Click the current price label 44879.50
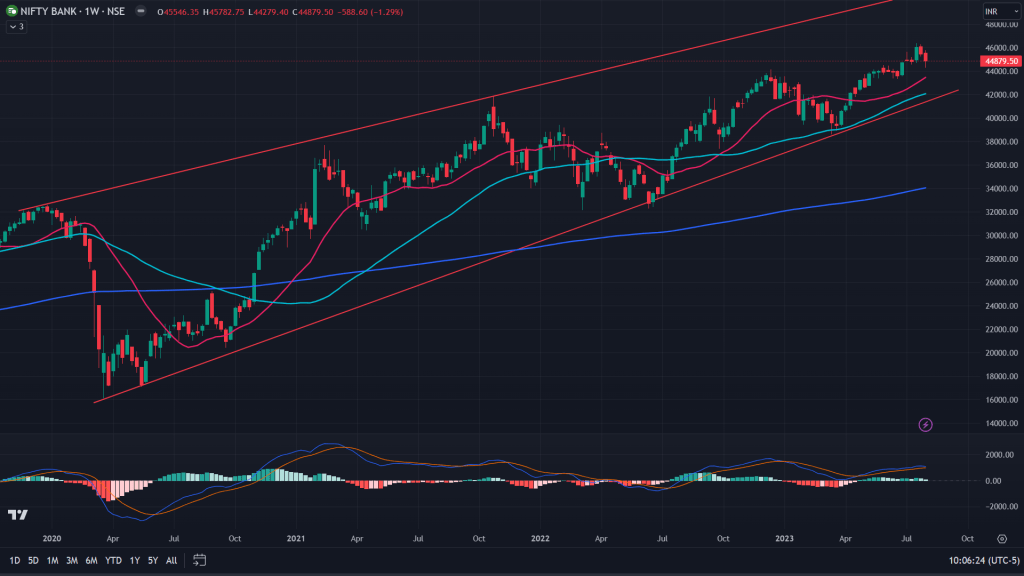The width and height of the screenshot is (1024, 576). pos(996,61)
